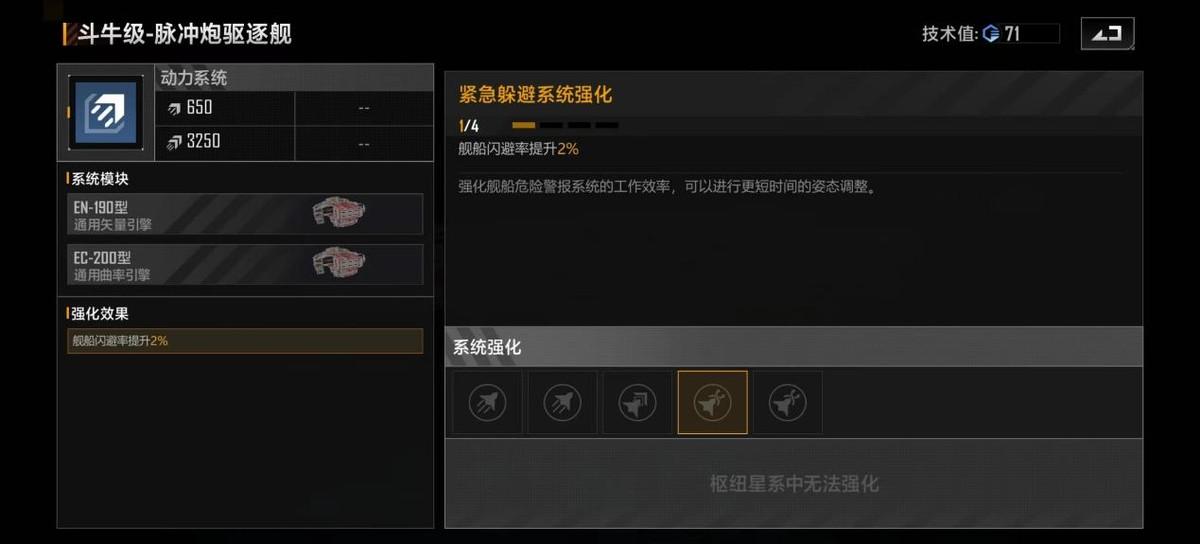The height and width of the screenshot is (544, 1200).
Task: Click the back arrow button at top right
Action: [1107, 34]
